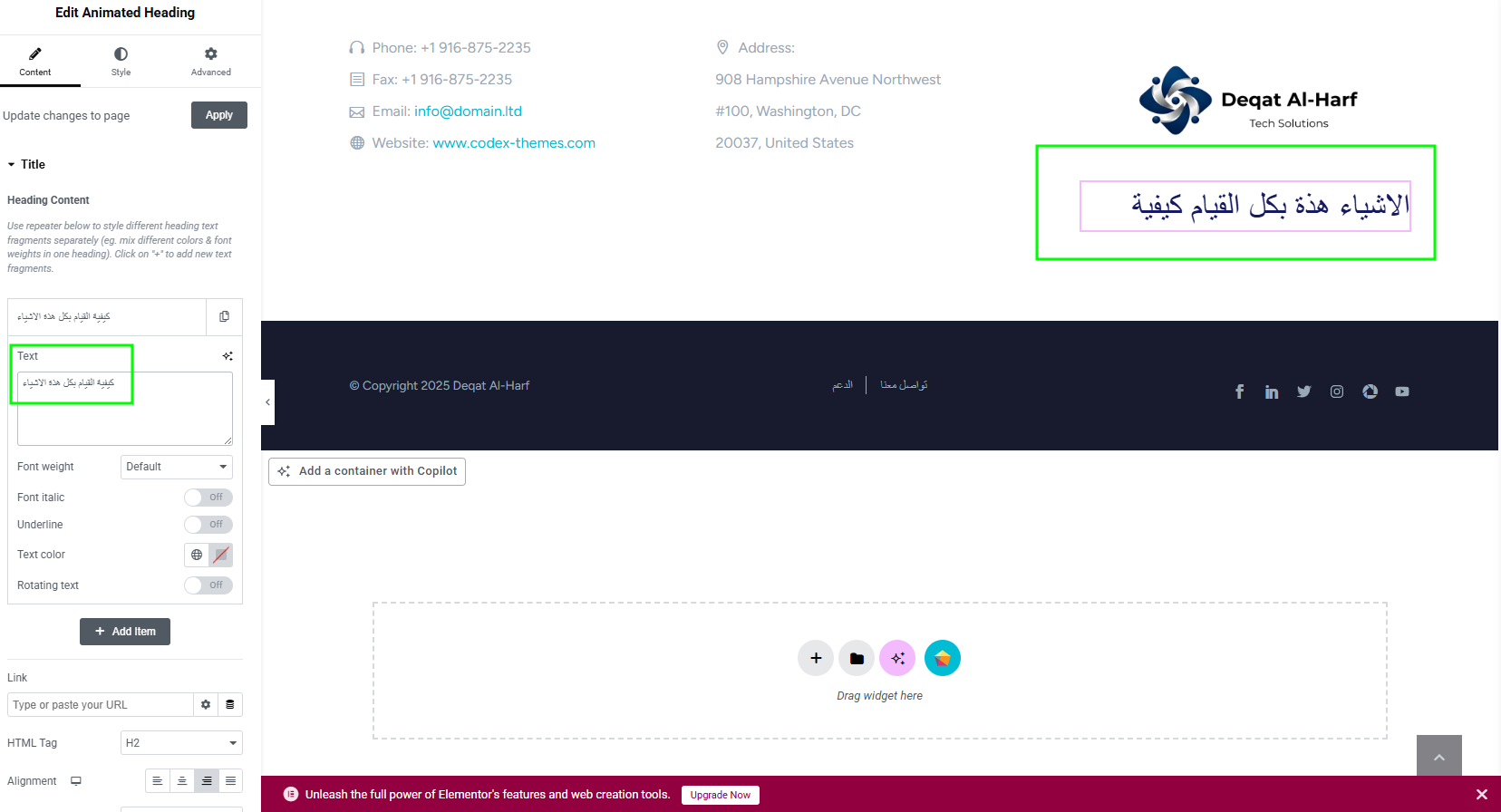Enable the Underline switch
The image size is (1501, 812).
point(208,525)
